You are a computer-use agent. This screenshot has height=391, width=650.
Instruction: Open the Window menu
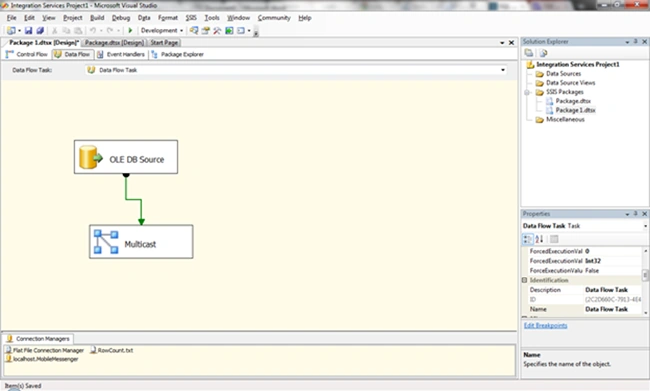tap(238, 18)
